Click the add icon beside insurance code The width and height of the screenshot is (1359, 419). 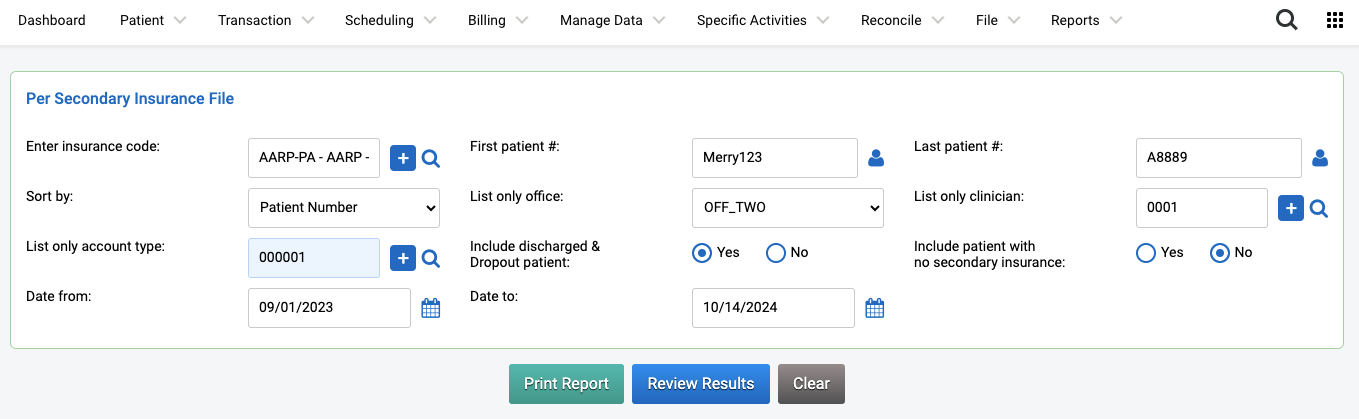[403, 158]
